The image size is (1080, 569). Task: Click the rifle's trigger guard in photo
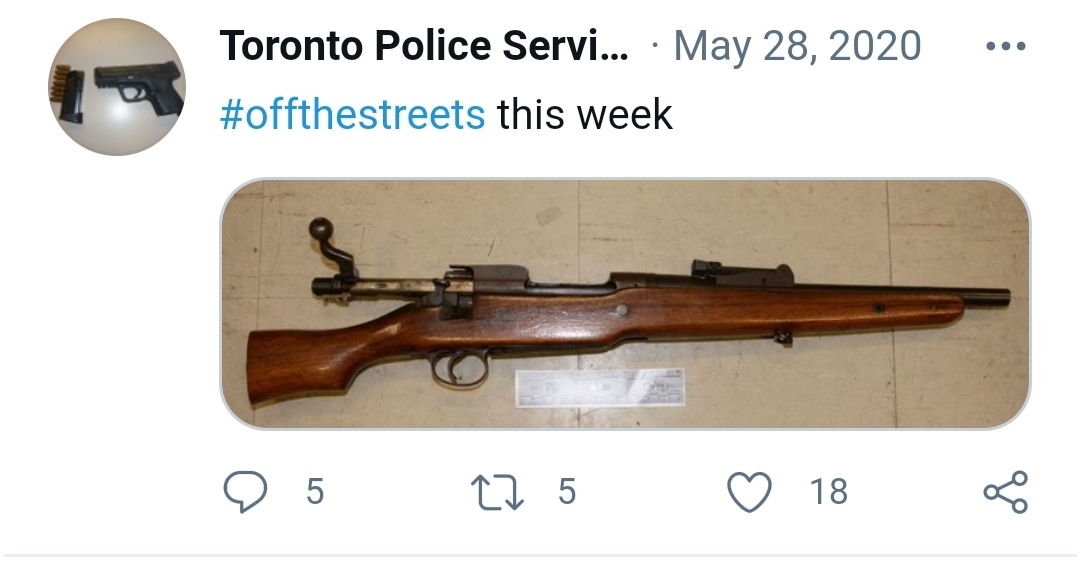[x=459, y=369]
